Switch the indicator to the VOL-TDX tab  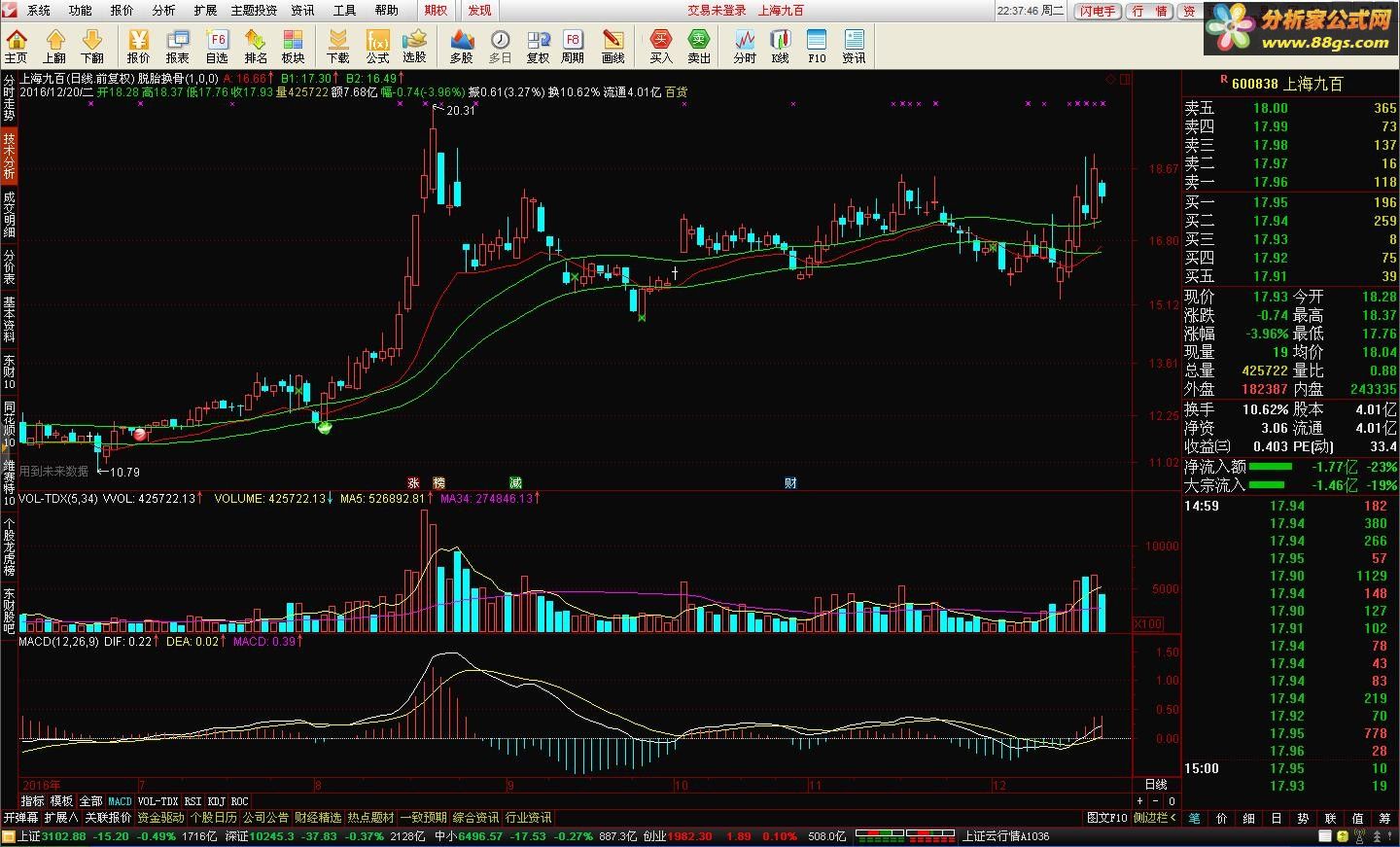[x=158, y=801]
